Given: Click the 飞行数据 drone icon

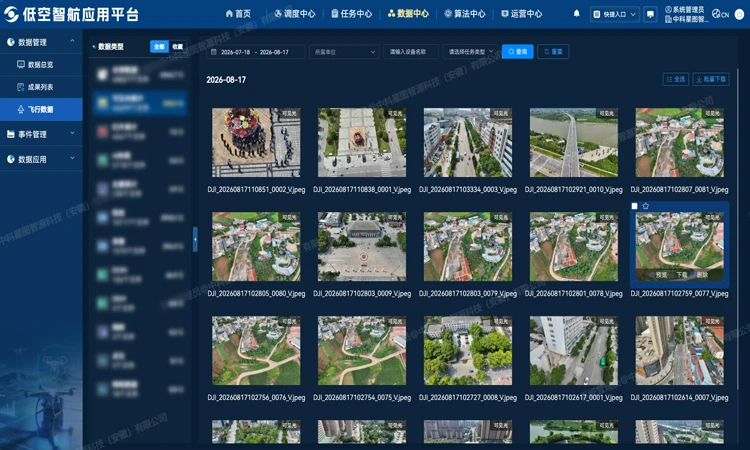Looking at the screenshot, I should point(21,109).
